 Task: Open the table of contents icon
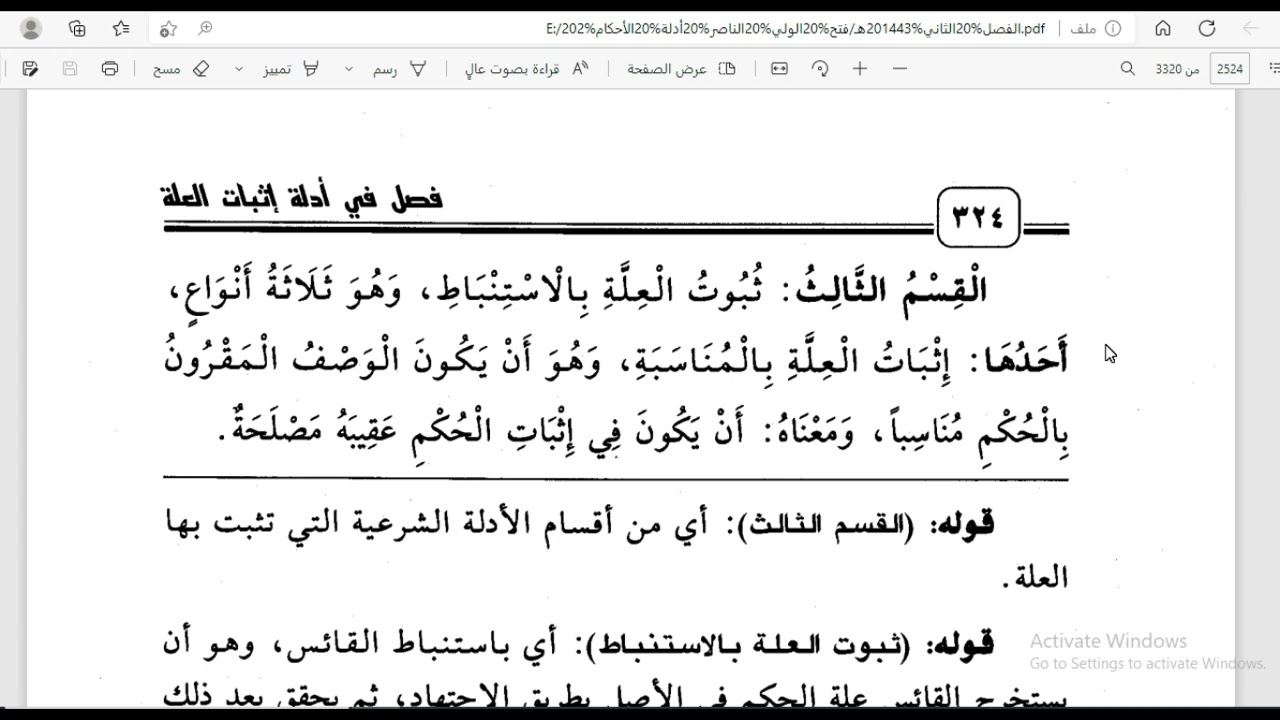click(x=1273, y=69)
